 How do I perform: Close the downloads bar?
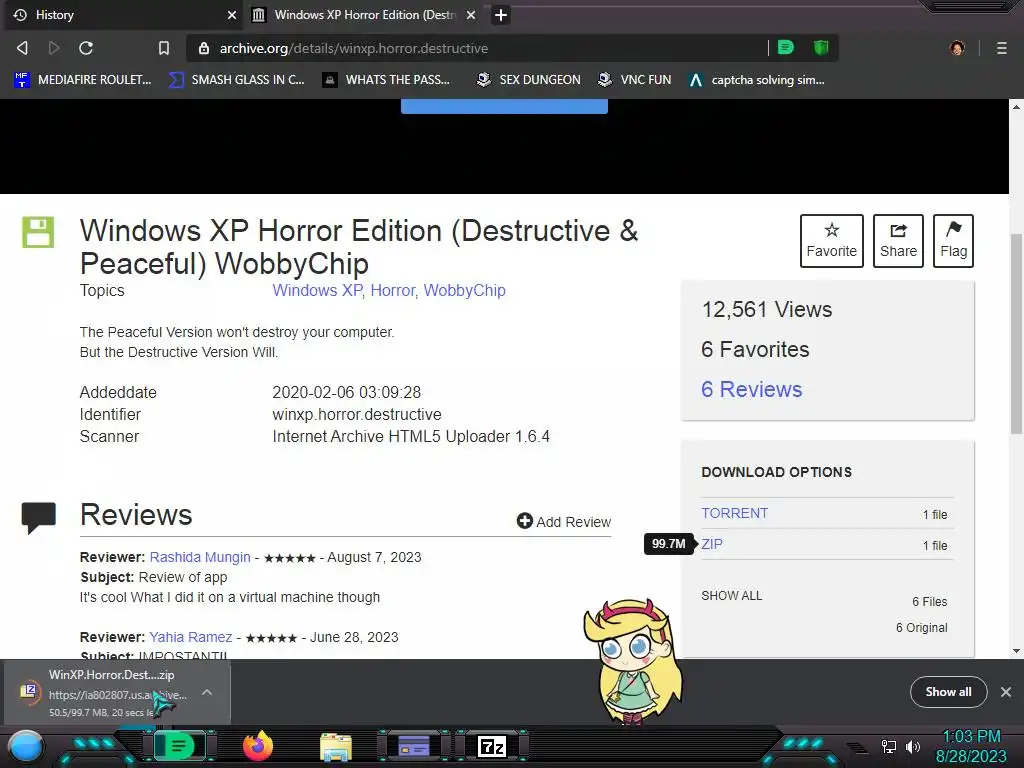pos(1006,692)
